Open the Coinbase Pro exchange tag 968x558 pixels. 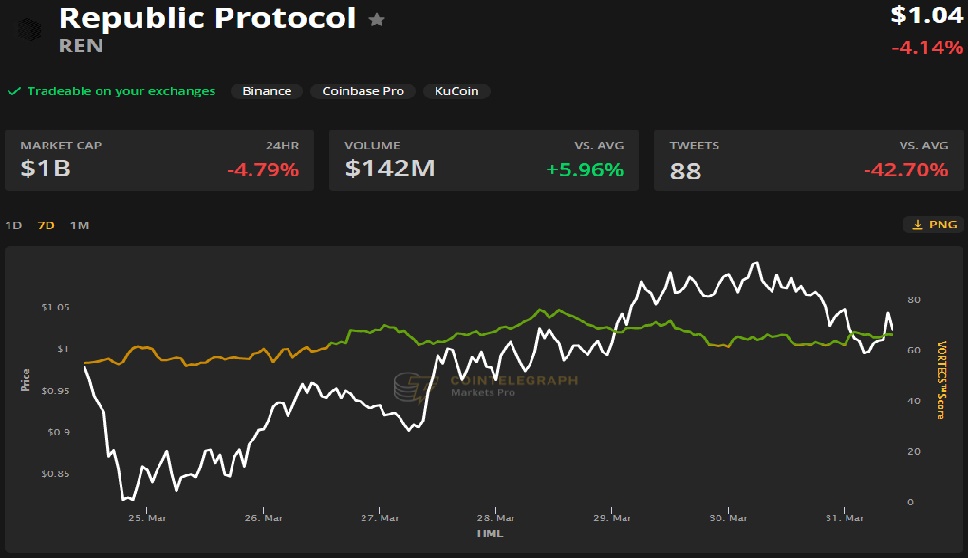coord(363,91)
